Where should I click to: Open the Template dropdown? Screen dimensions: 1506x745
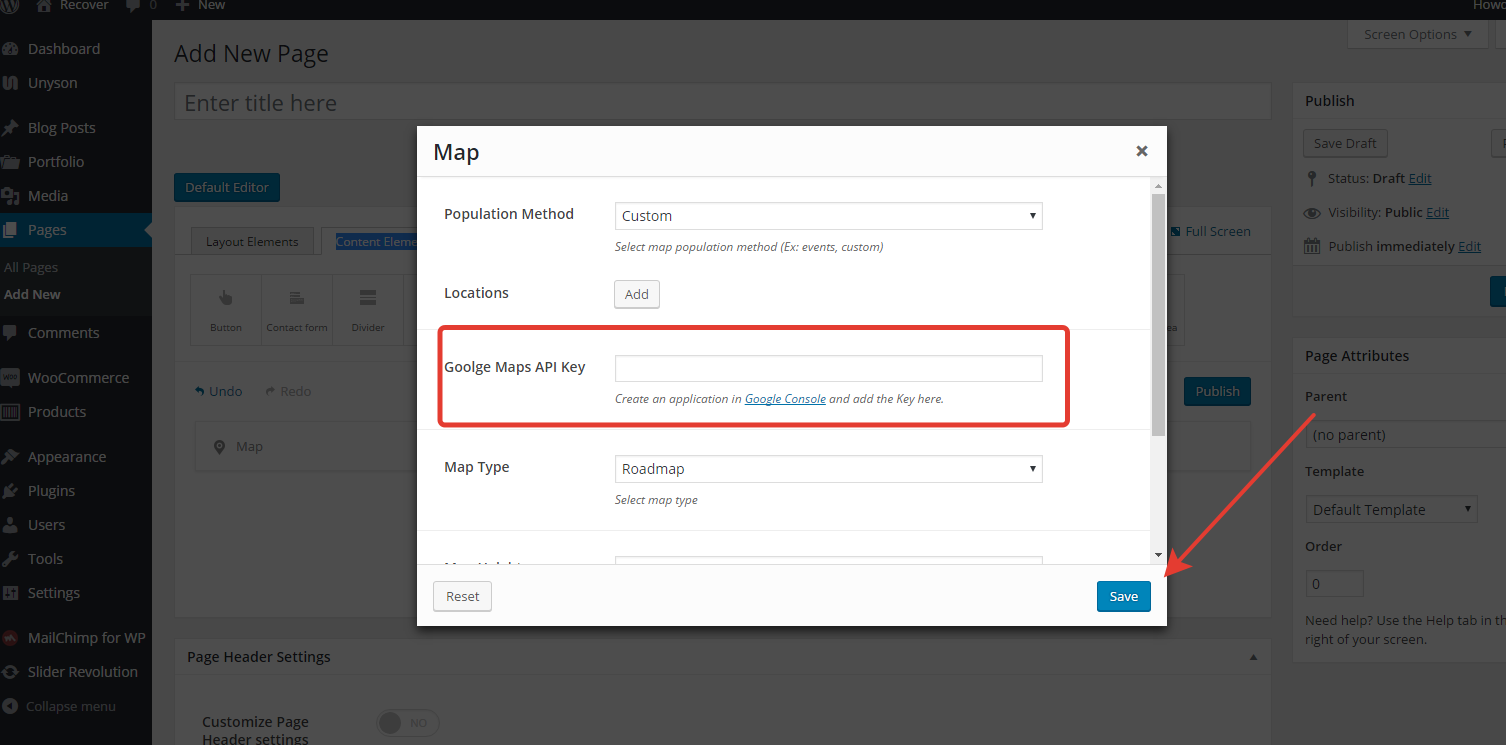coord(1391,509)
